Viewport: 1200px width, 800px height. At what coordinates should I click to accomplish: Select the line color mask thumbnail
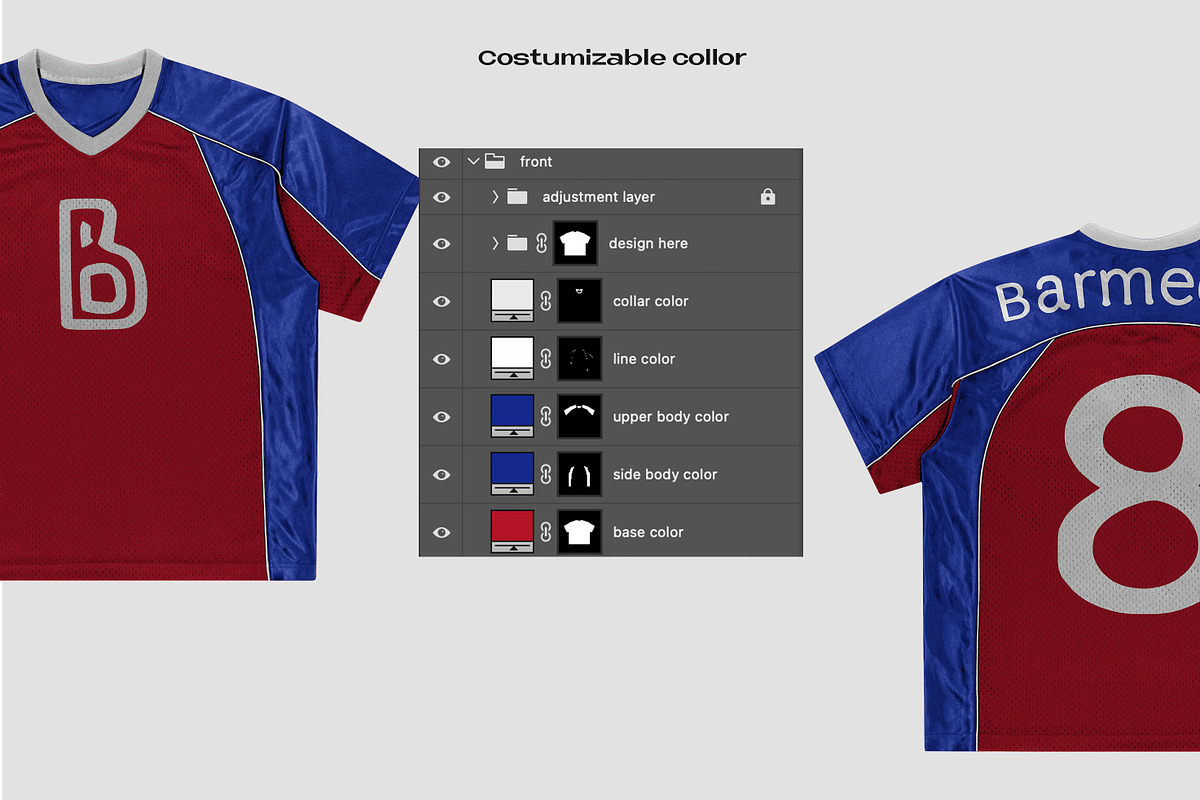[579, 359]
